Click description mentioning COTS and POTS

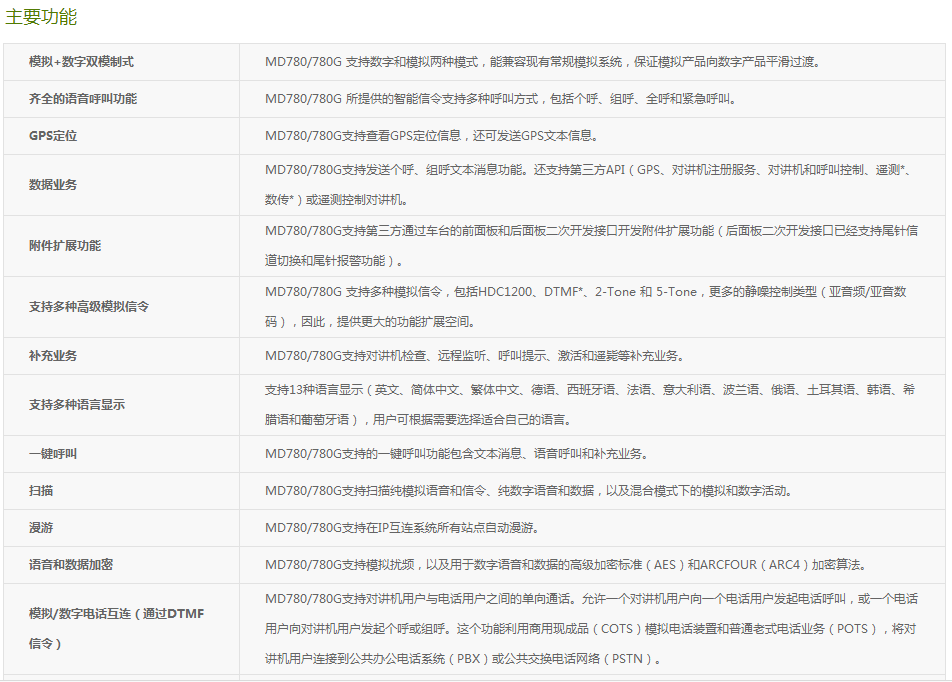591,629
